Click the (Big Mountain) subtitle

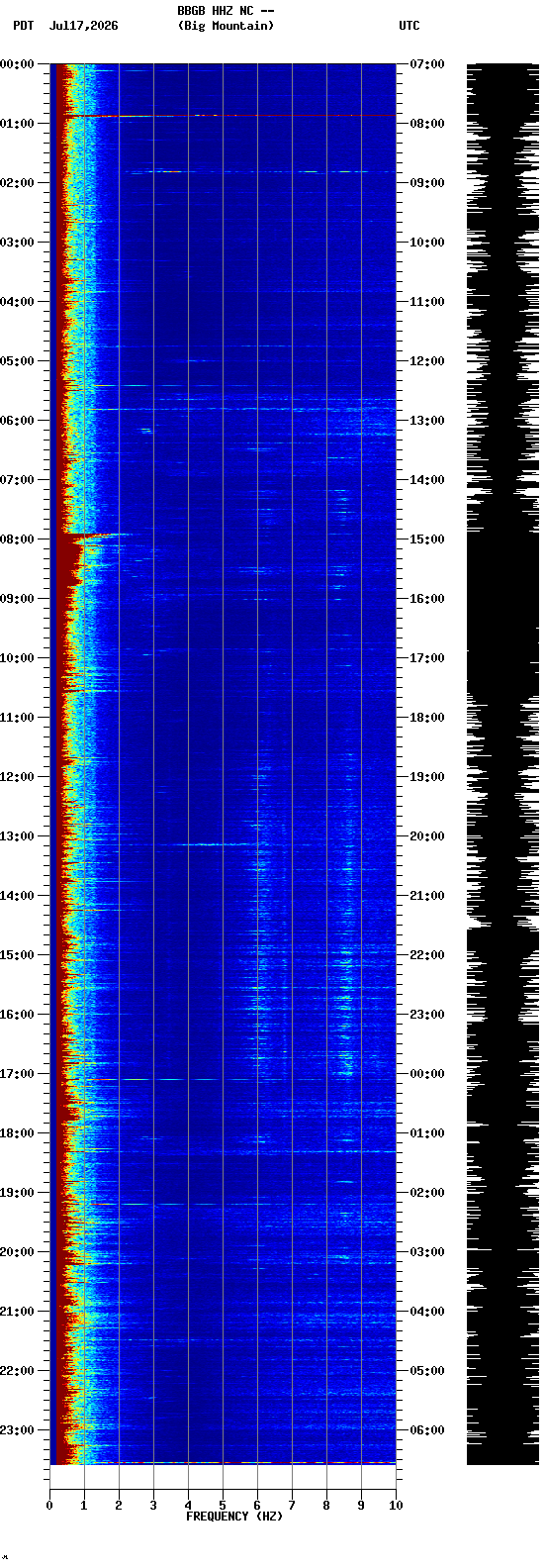pyautogui.click(x=226, y=26)
